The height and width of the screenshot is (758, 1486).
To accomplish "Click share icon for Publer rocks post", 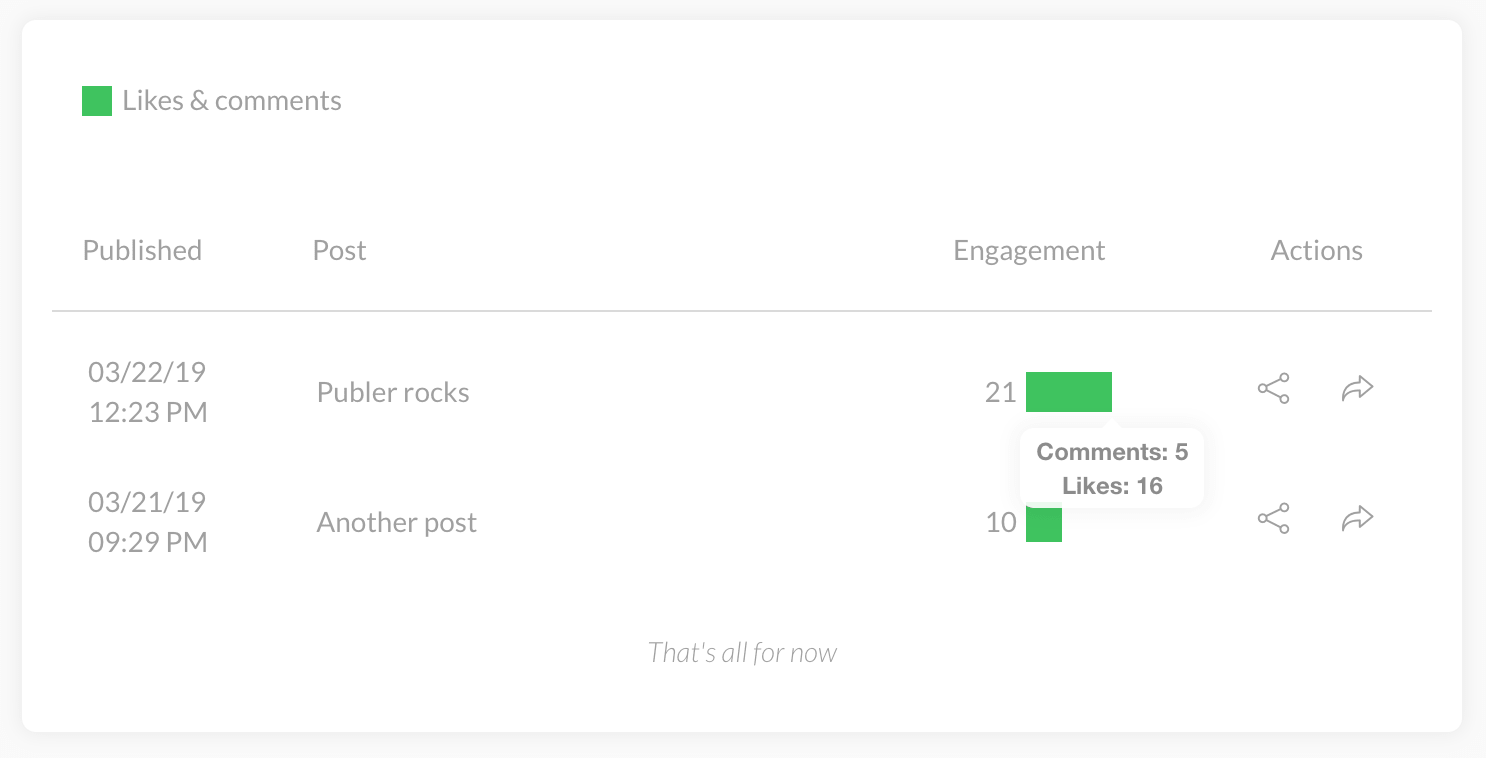I will tap(1273, 388).
